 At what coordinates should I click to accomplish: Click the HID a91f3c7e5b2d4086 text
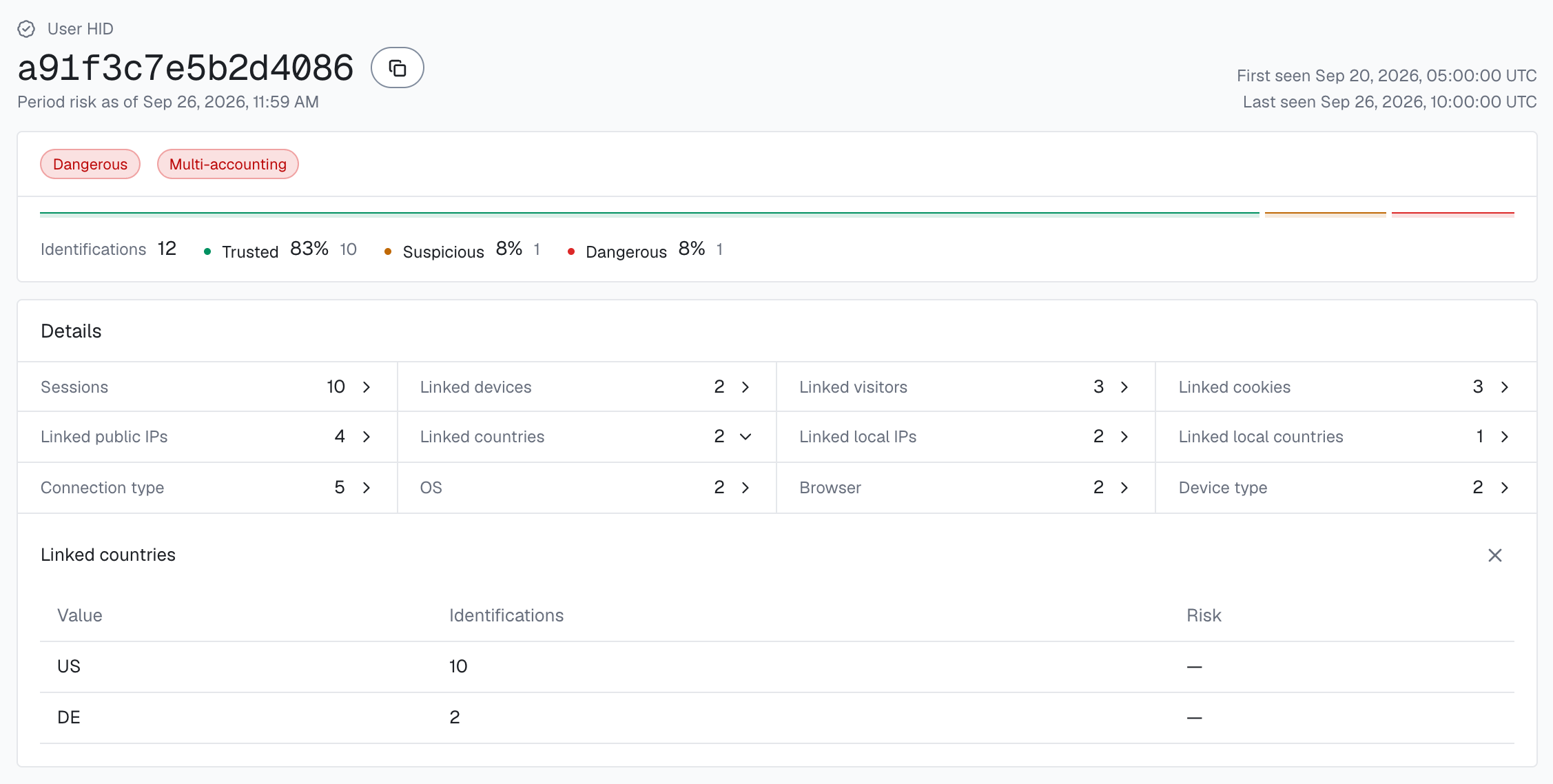[185, 68]
